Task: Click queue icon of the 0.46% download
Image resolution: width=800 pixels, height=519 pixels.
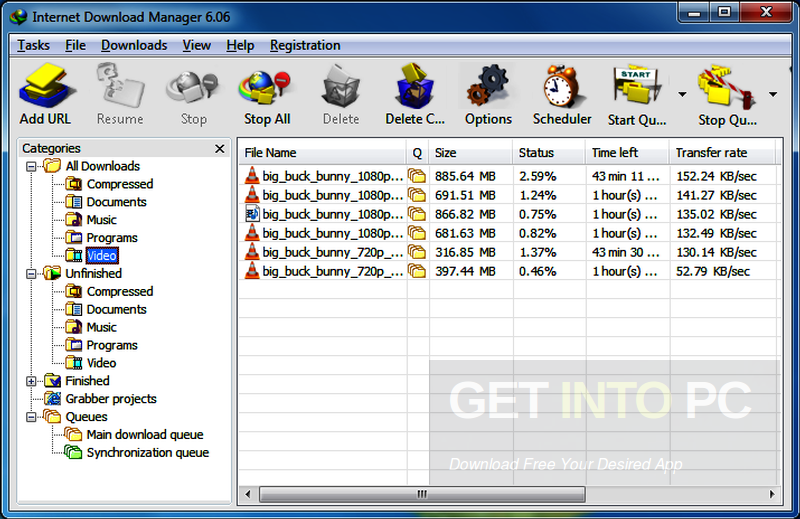Action: [x=417, y=271]
